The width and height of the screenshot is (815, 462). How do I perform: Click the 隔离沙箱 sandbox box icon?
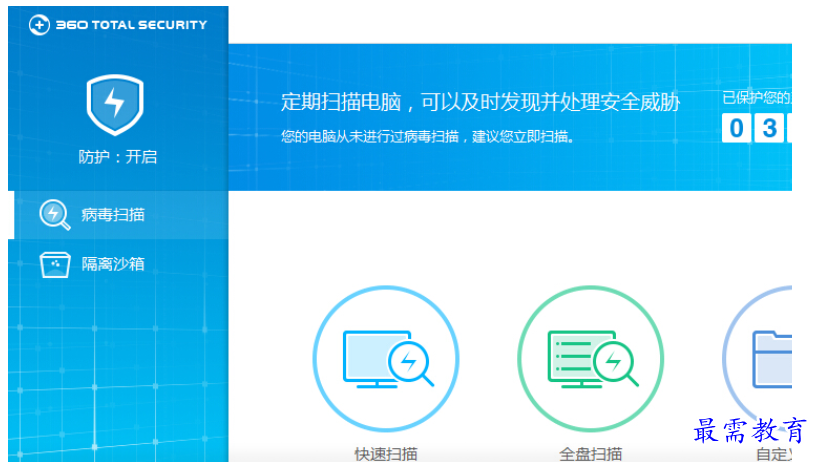coord(55,265)
